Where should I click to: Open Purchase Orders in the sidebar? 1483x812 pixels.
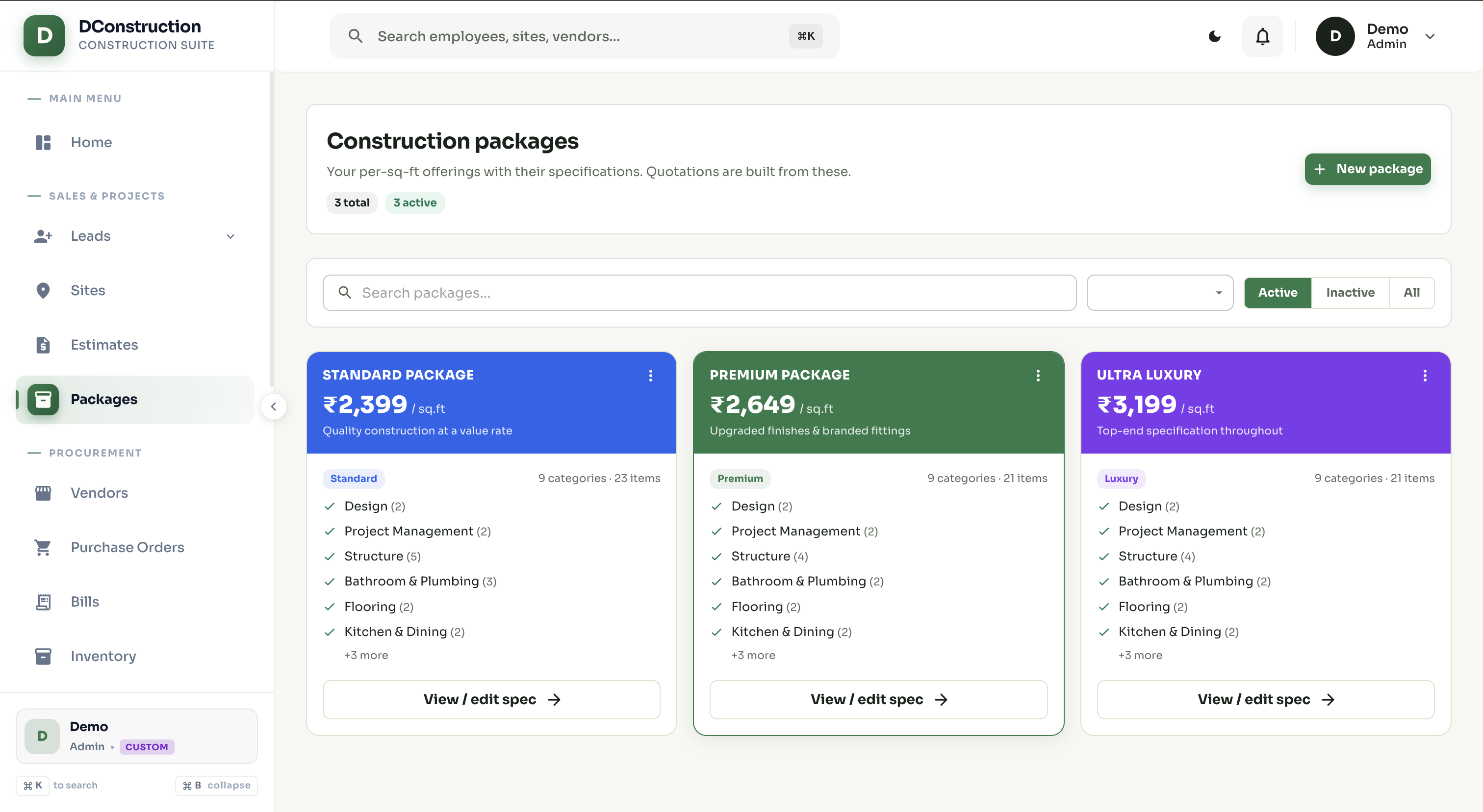(x=135, y=547)
